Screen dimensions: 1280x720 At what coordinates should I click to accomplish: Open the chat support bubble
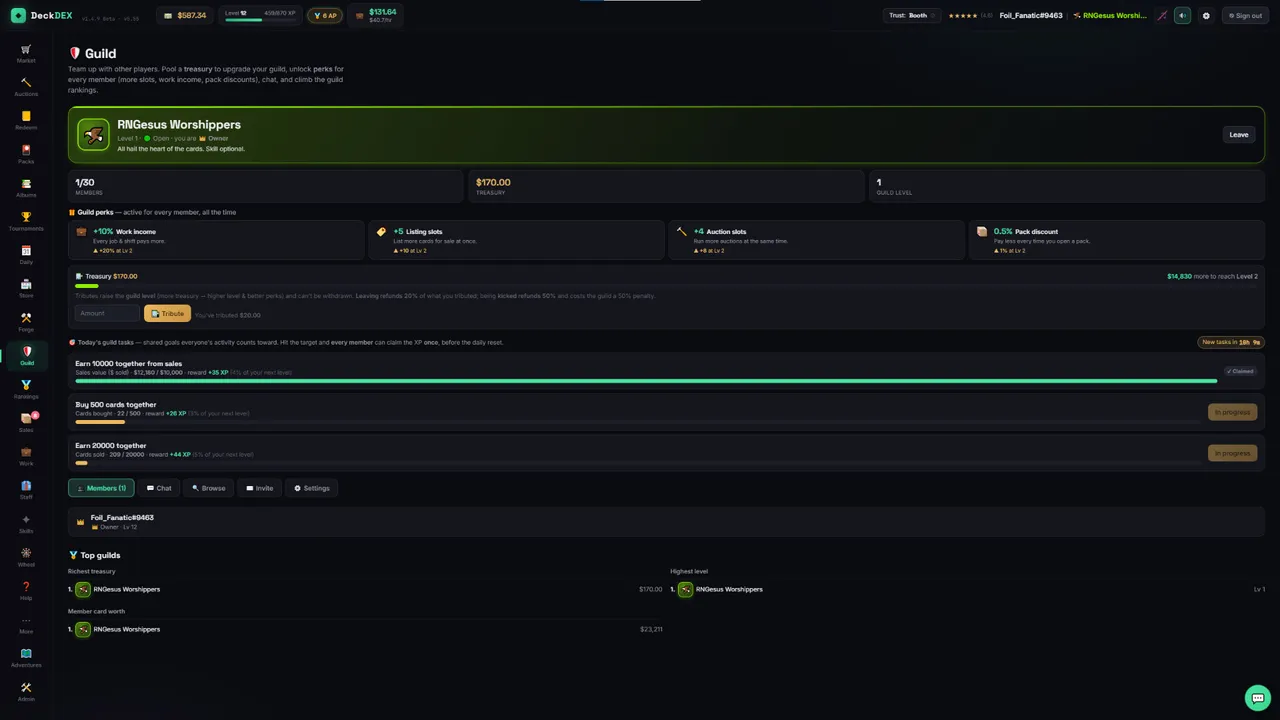point(1257,697)
